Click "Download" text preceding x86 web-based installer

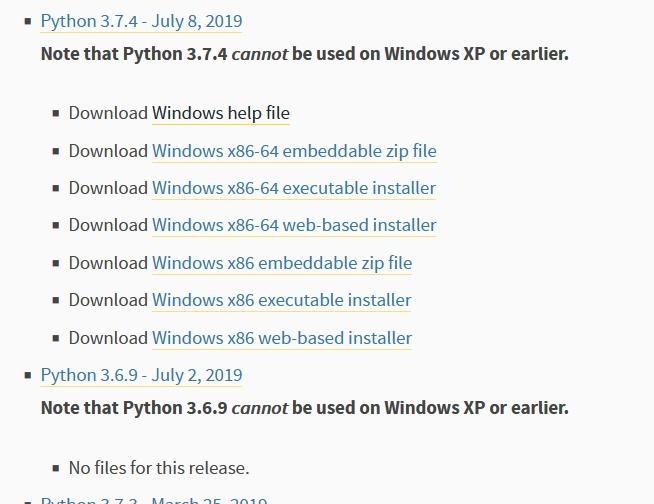click(108, 338)
